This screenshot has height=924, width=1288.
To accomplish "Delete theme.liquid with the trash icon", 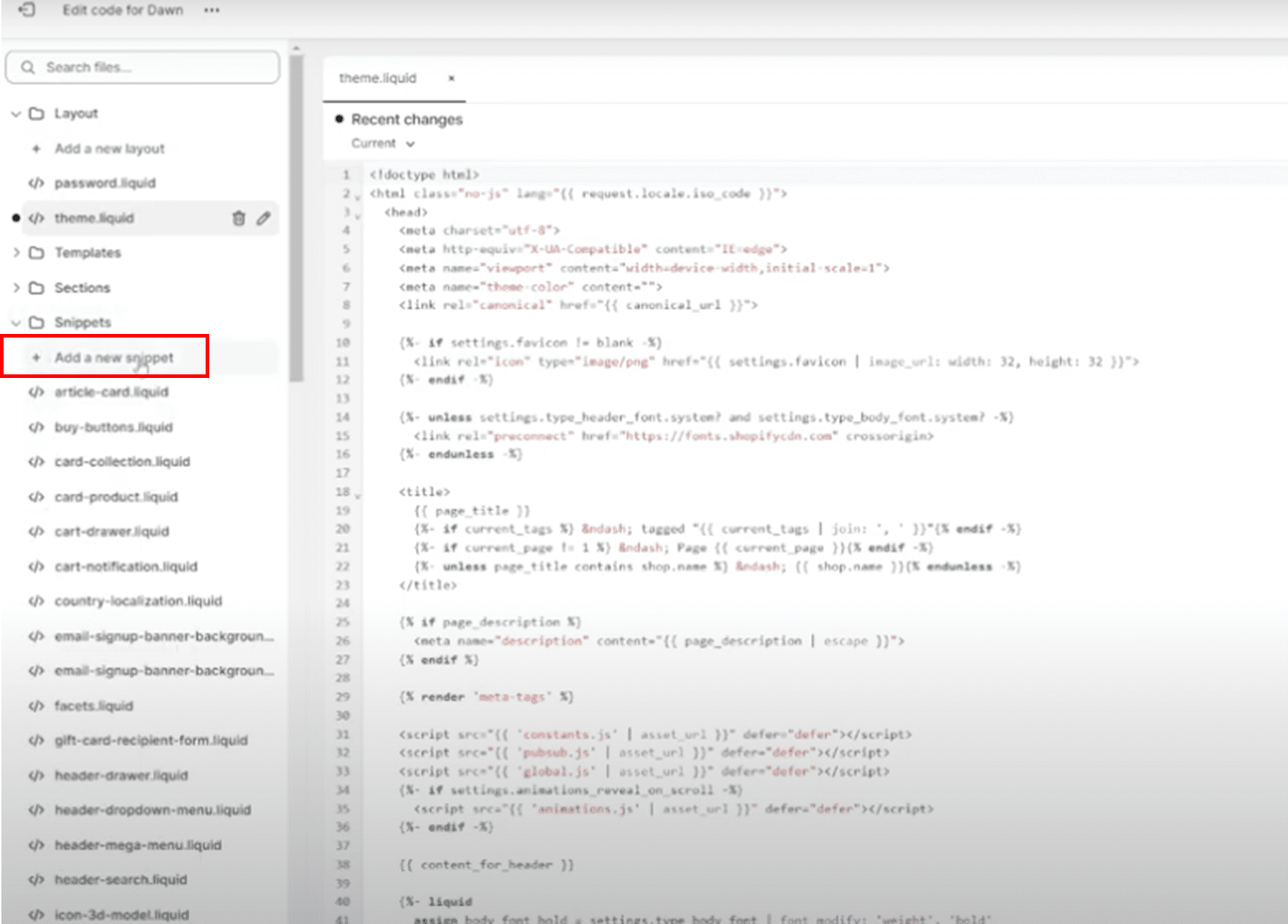I will tap(239, 218).
